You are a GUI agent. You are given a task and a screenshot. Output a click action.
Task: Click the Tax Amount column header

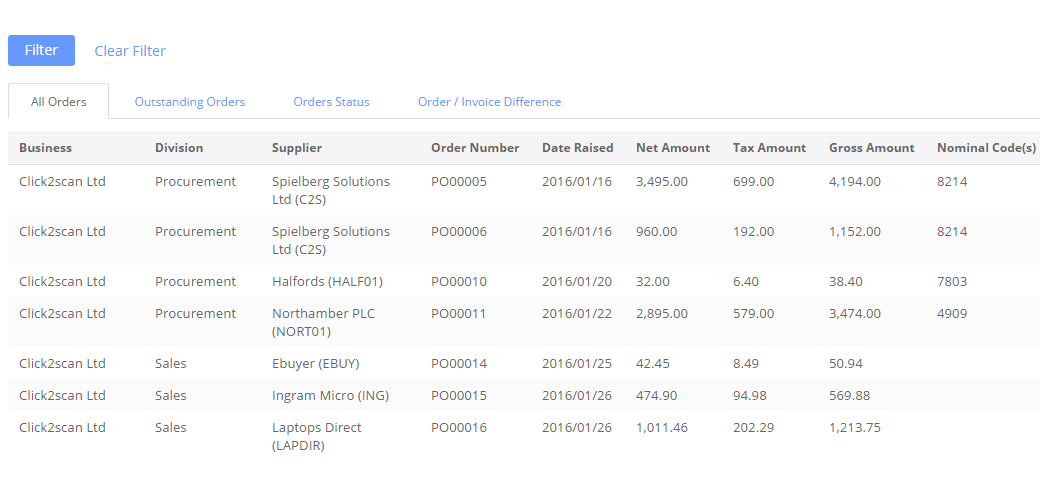pyautogui.click(x=769, y=148)
